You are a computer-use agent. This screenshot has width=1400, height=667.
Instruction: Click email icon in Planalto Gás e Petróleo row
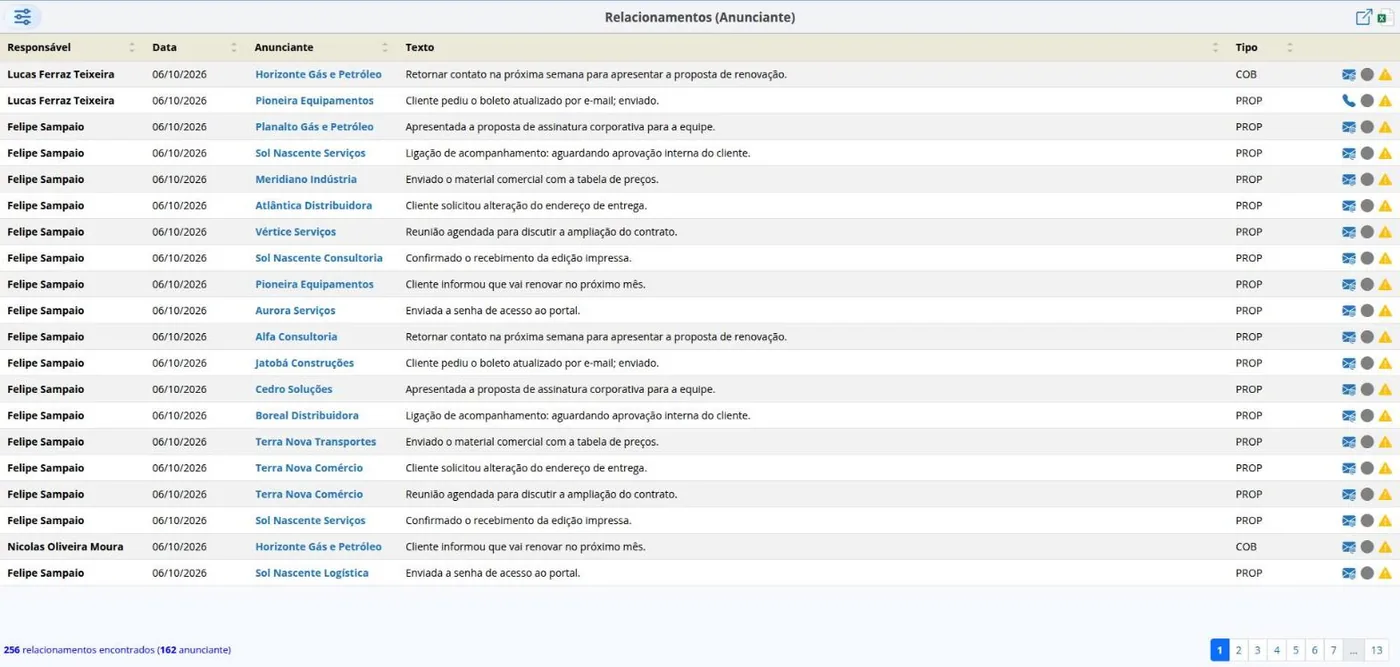1349,127
